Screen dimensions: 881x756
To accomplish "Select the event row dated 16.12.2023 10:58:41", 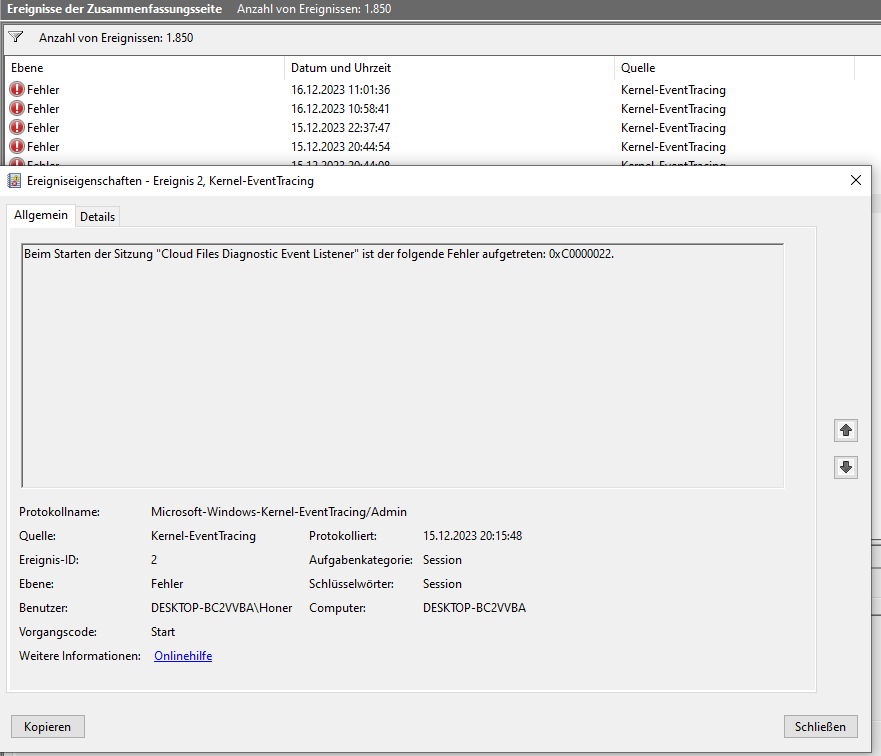I will tap(443, 109).
